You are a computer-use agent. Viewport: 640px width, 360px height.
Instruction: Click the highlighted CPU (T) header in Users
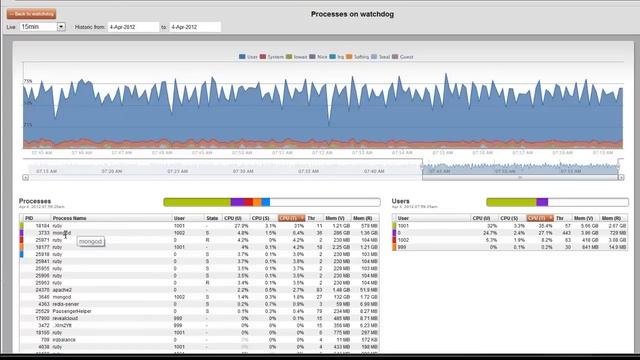pyautogui.click(x=540, y=218)
